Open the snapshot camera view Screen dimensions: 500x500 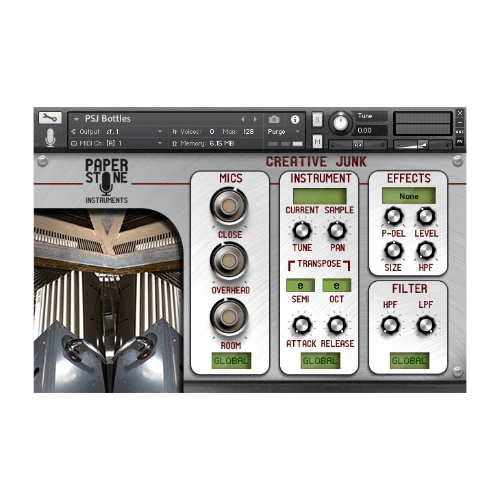pyautogui.click(x=274, y=119)
